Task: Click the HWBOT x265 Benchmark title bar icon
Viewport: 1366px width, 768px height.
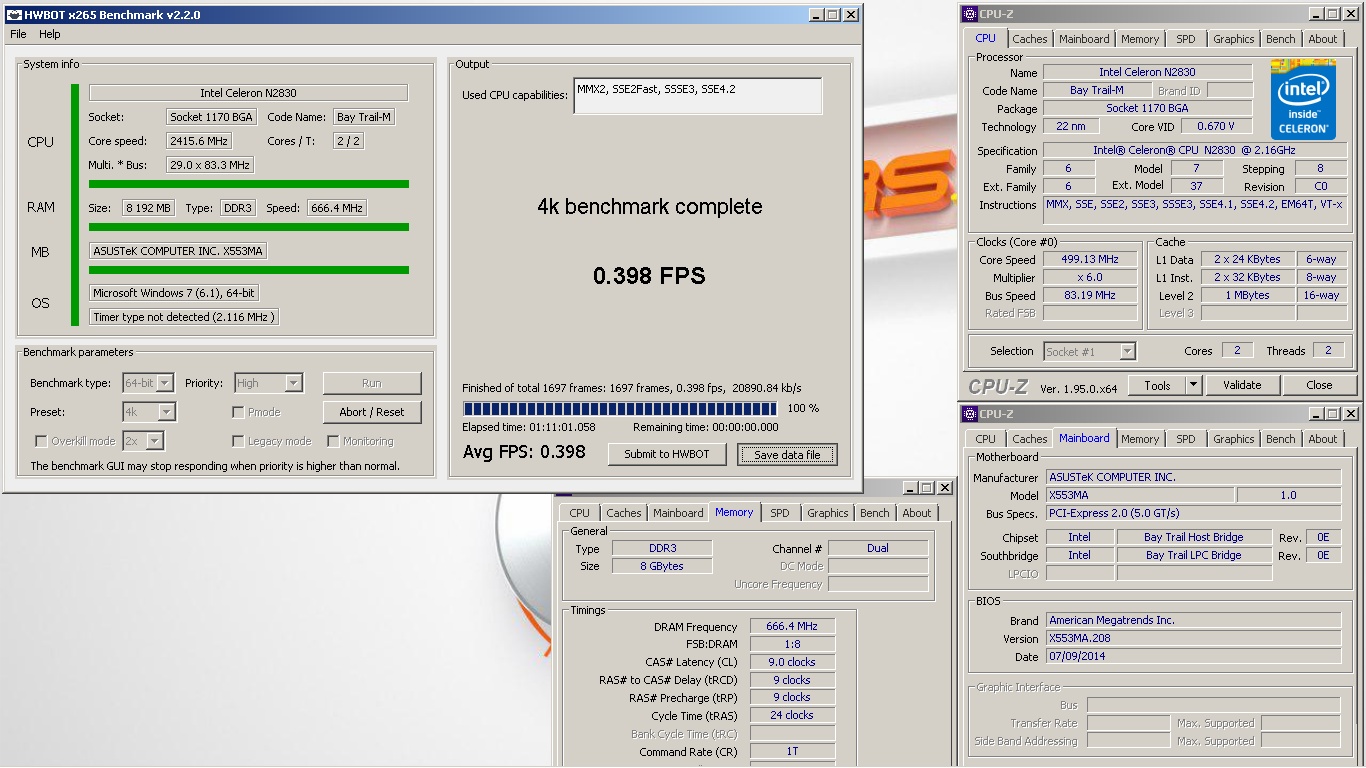Action: click(14, 15)
